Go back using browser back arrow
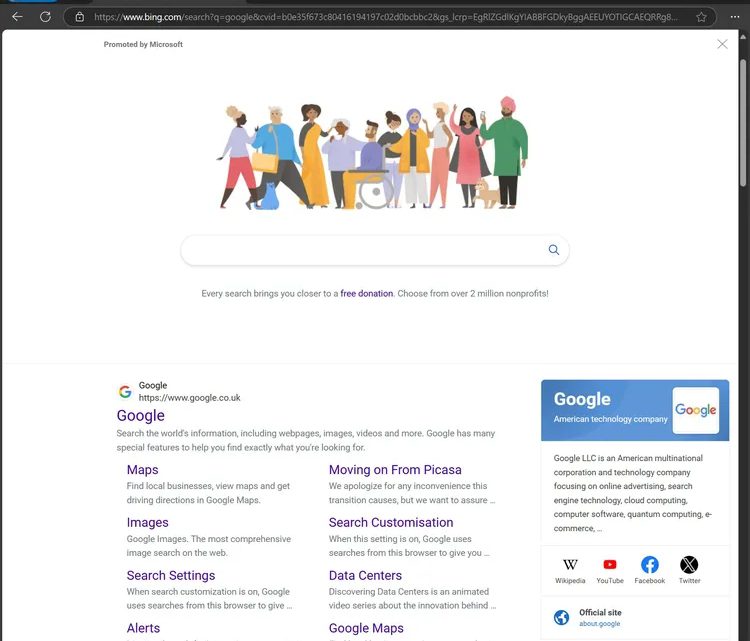This screenshot has width=750, height=641. point(17,17)
